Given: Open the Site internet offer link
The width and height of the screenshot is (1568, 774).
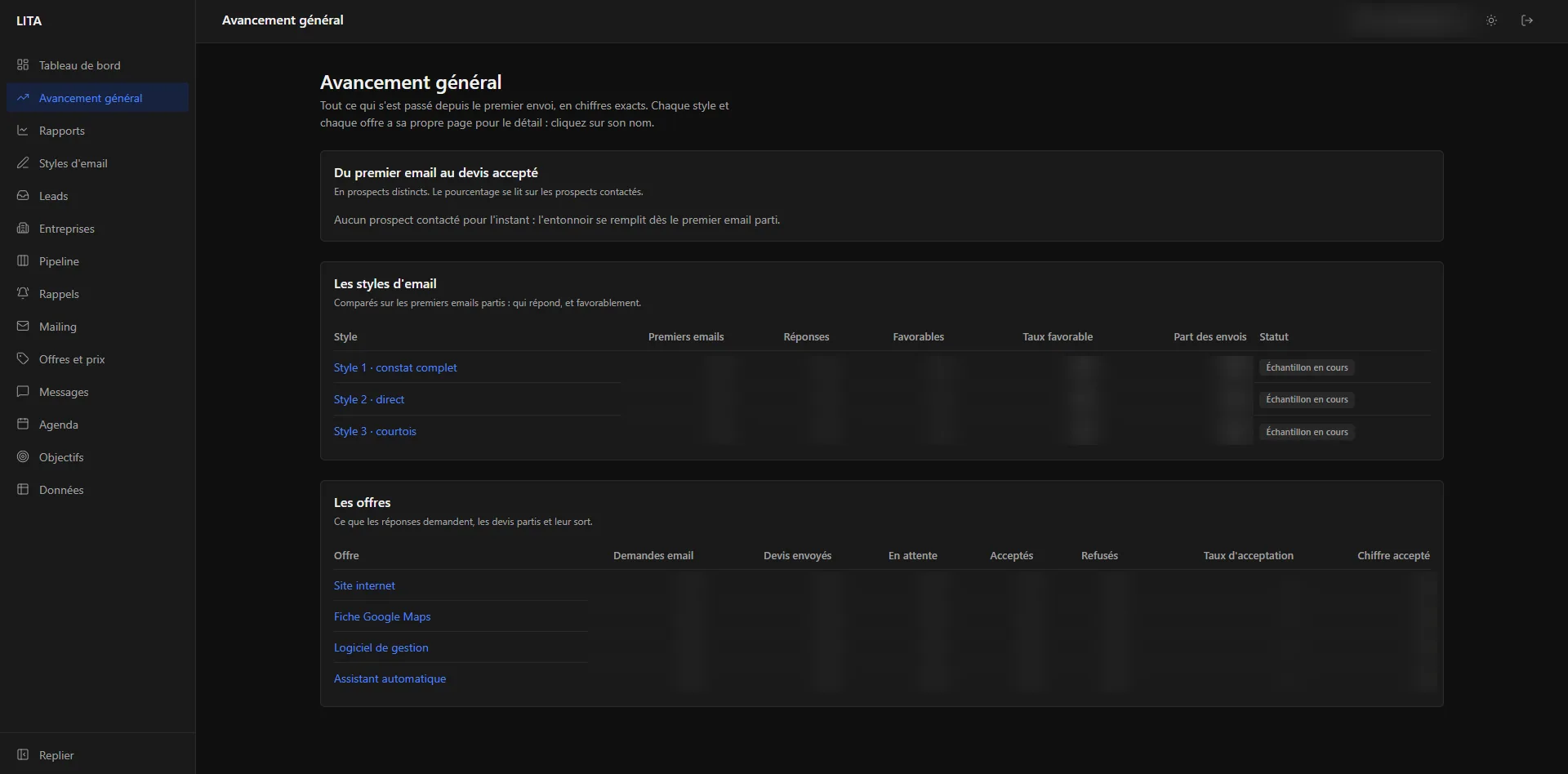Looking at the screenshot, I should pyautogui.click(x=364, y=585).
